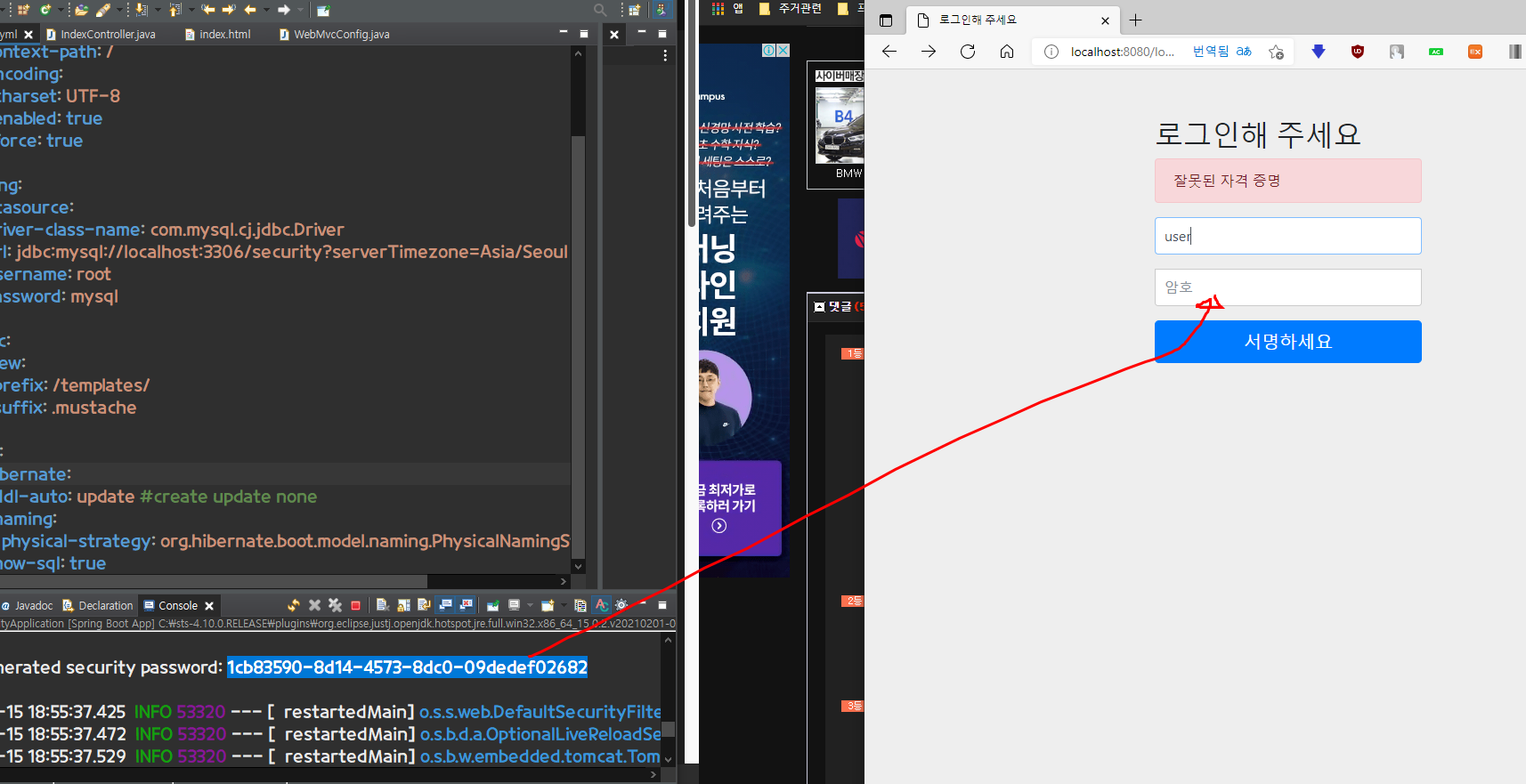This screenshot has width=1526, height=784.
Task: Click the console settings gear icon
Action: (x=621, y=605)
